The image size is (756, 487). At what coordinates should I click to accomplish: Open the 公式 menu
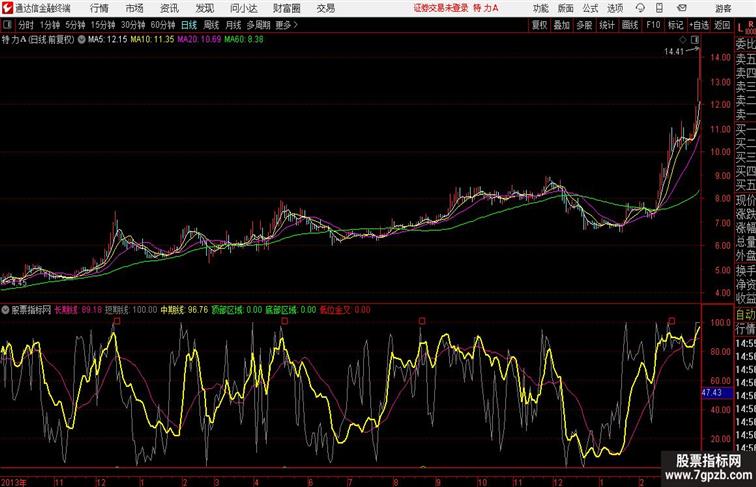point(590,8)
